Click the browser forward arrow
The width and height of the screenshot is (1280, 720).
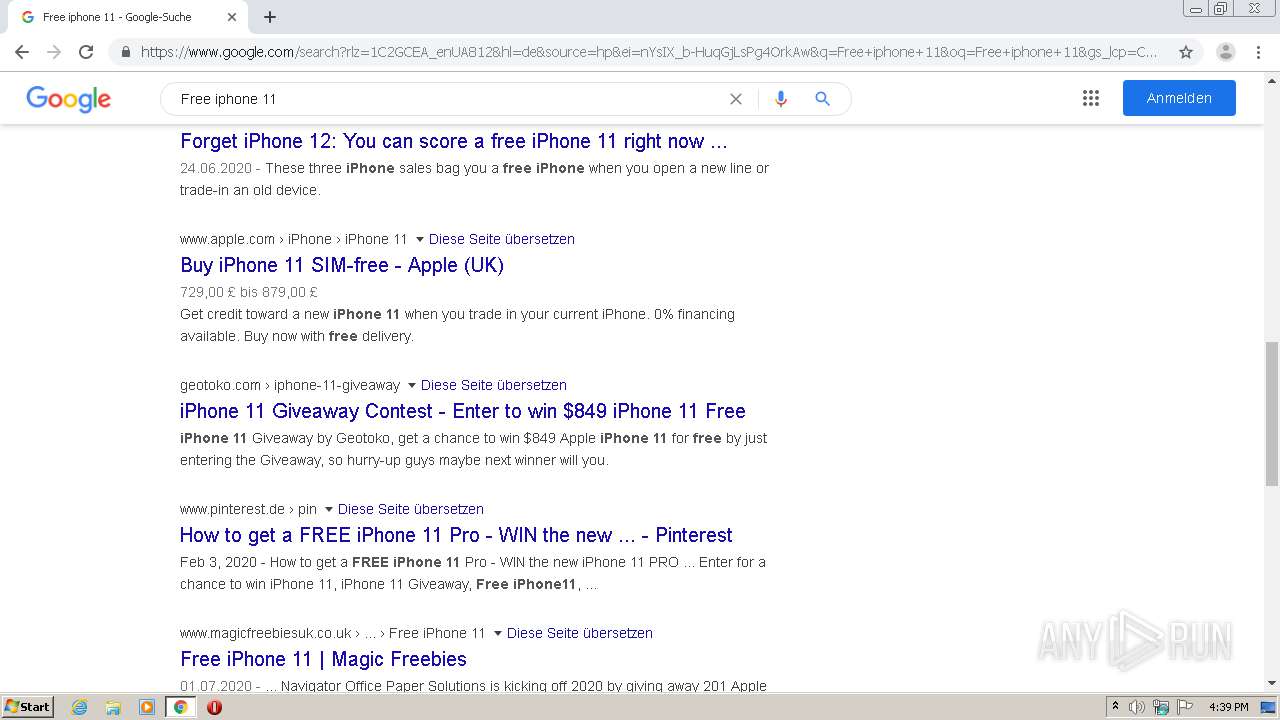coord(54,52)
